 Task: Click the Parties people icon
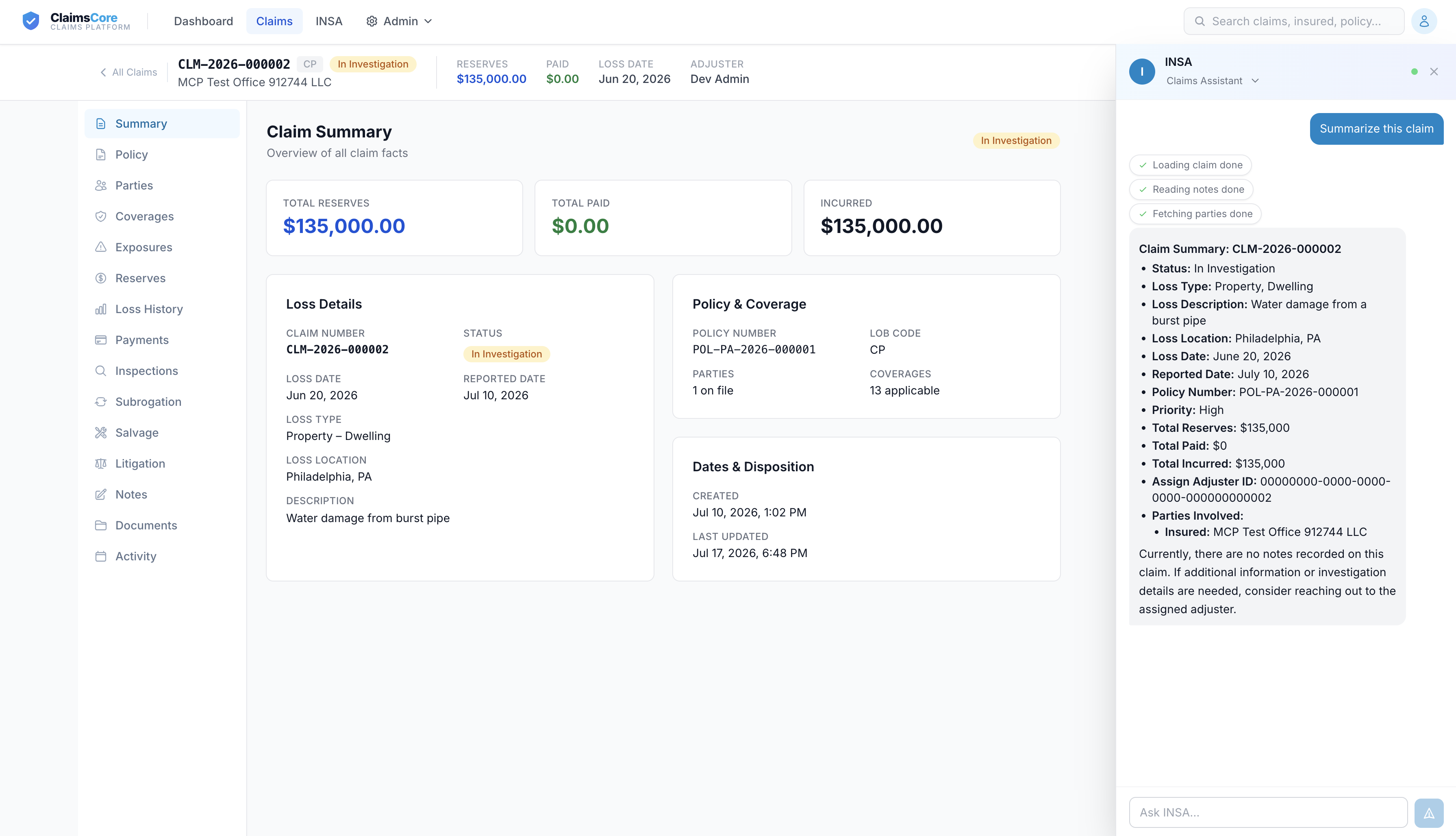point(101,185)
